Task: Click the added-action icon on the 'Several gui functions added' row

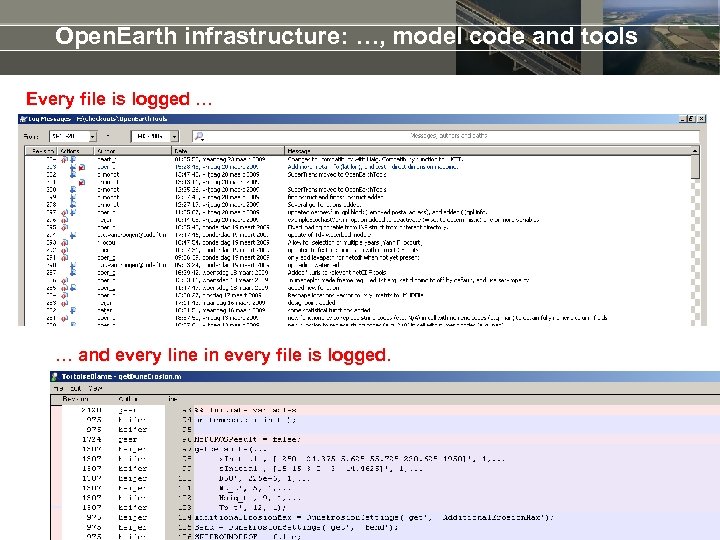Action: click(73, 205)
